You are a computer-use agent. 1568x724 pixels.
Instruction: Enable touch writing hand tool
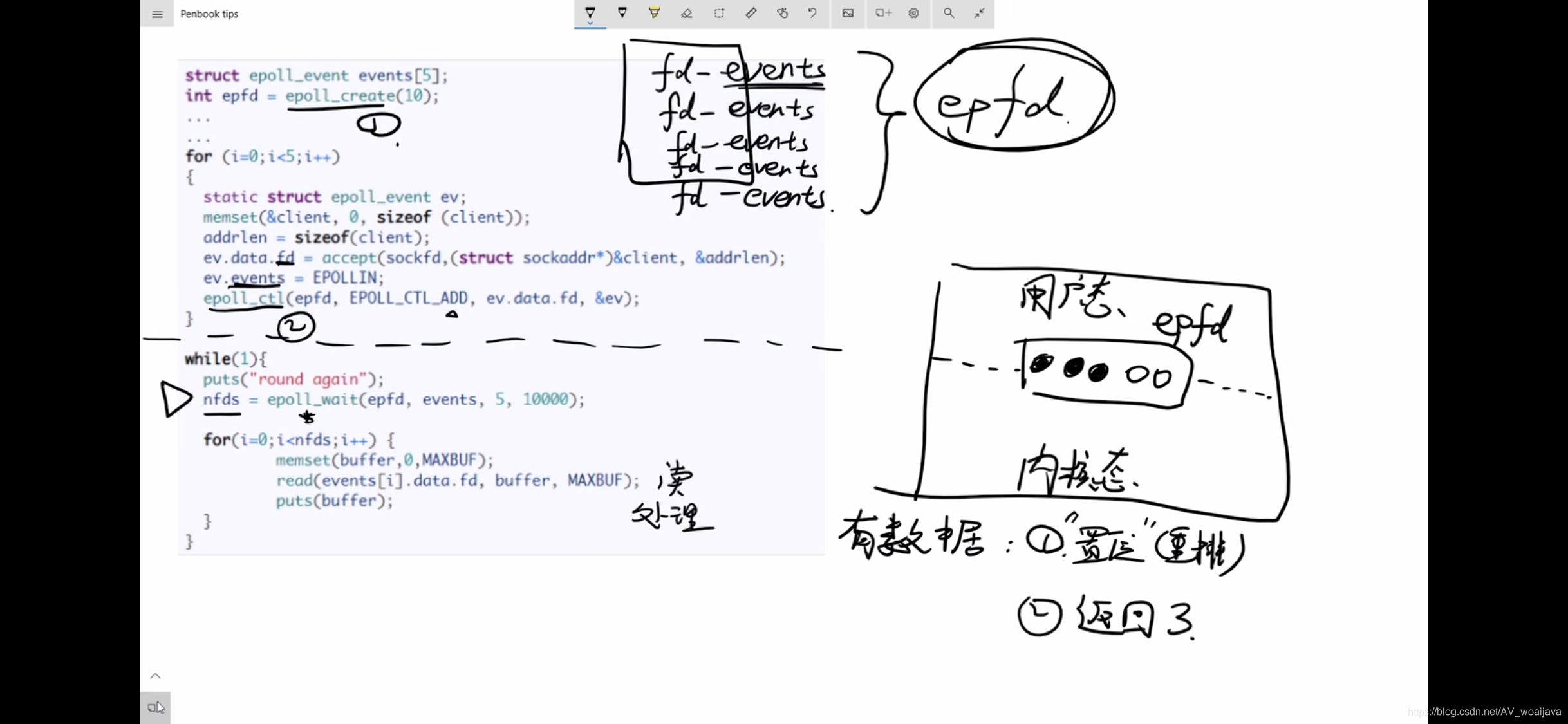point(782,13)
